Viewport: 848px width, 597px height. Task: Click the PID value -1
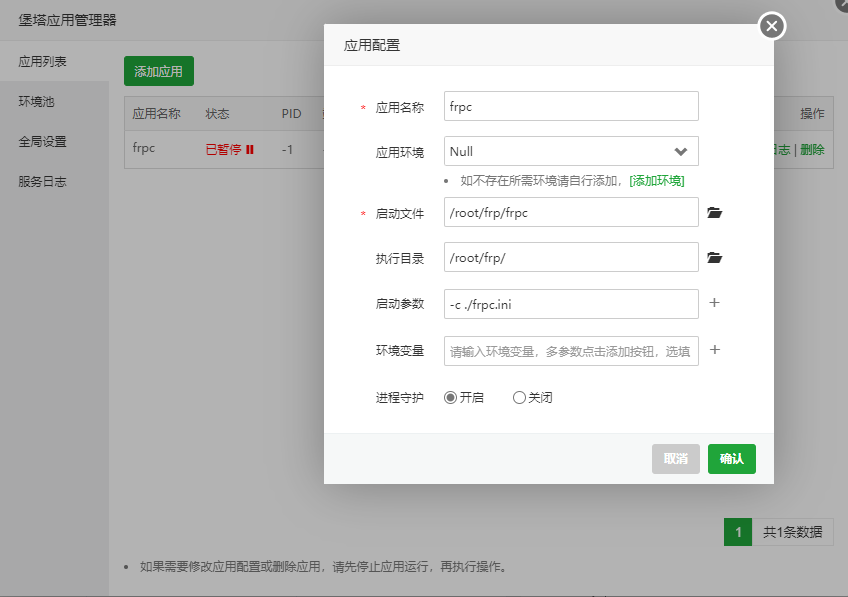(287, 150)
